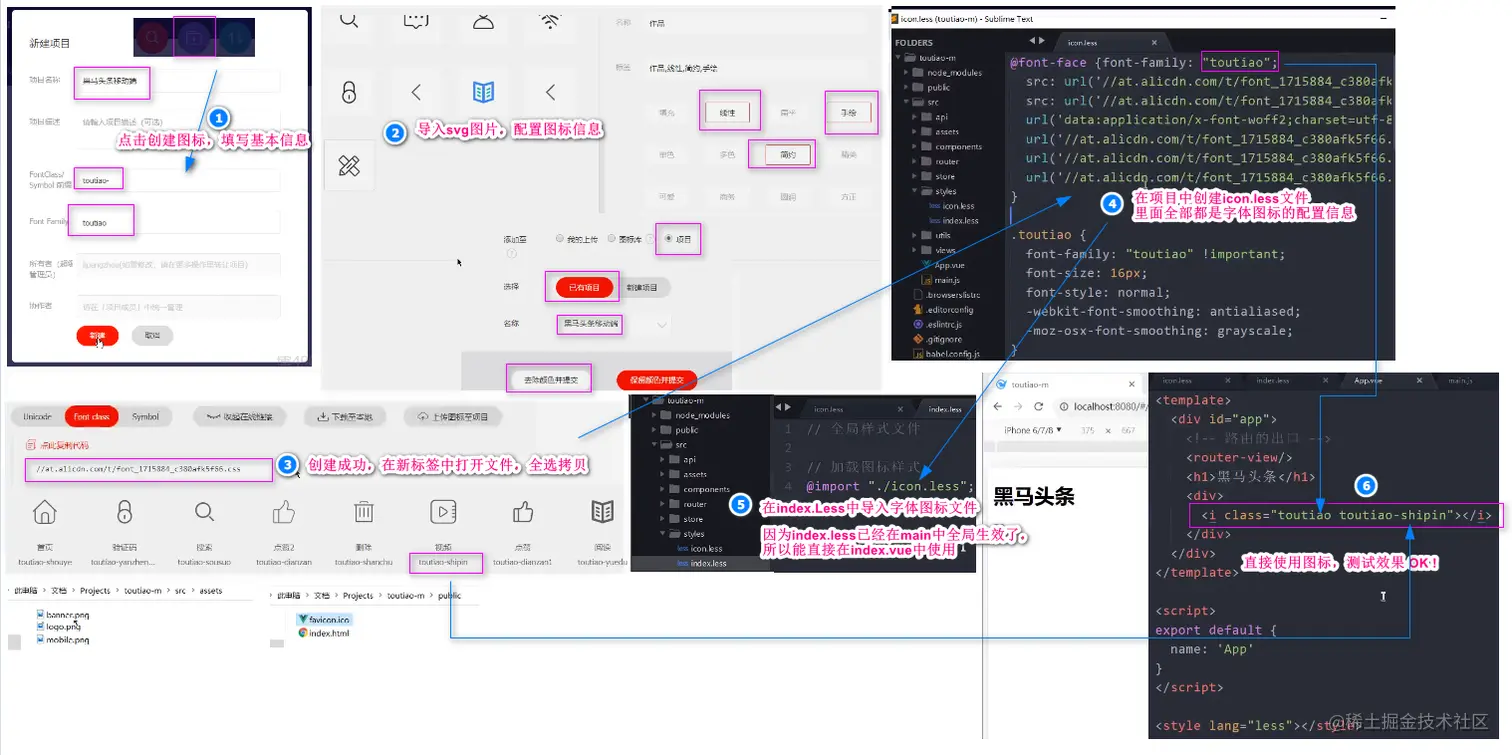
Task: Switch to 已有项目 option
Action: pos(584,287)
